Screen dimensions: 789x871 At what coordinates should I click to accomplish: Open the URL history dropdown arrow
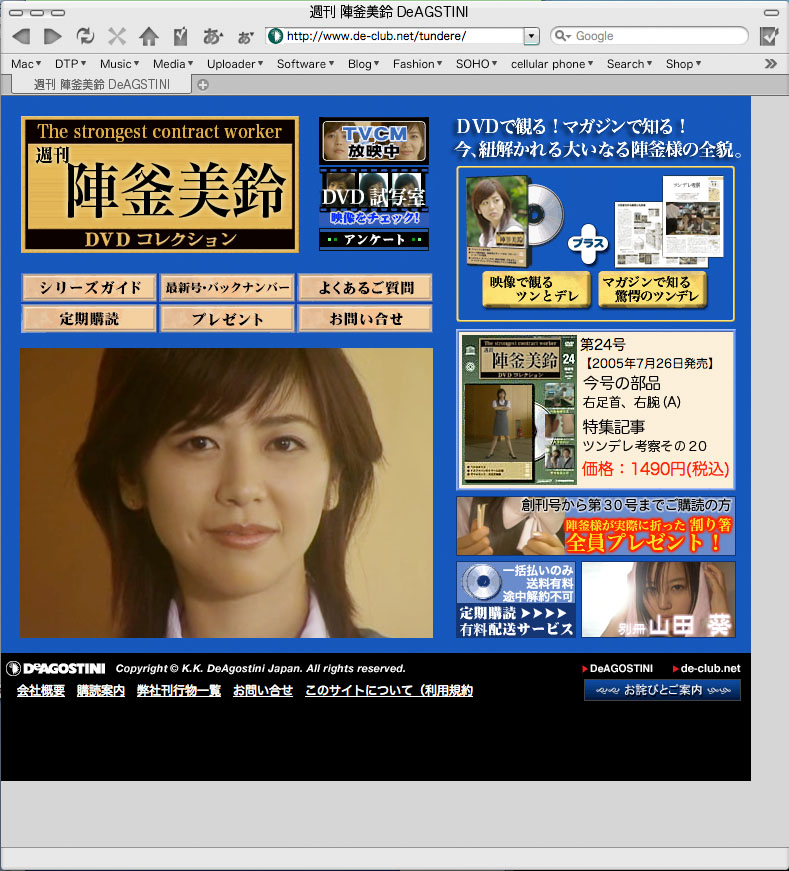pyautogui.click(x=531, y=36)
